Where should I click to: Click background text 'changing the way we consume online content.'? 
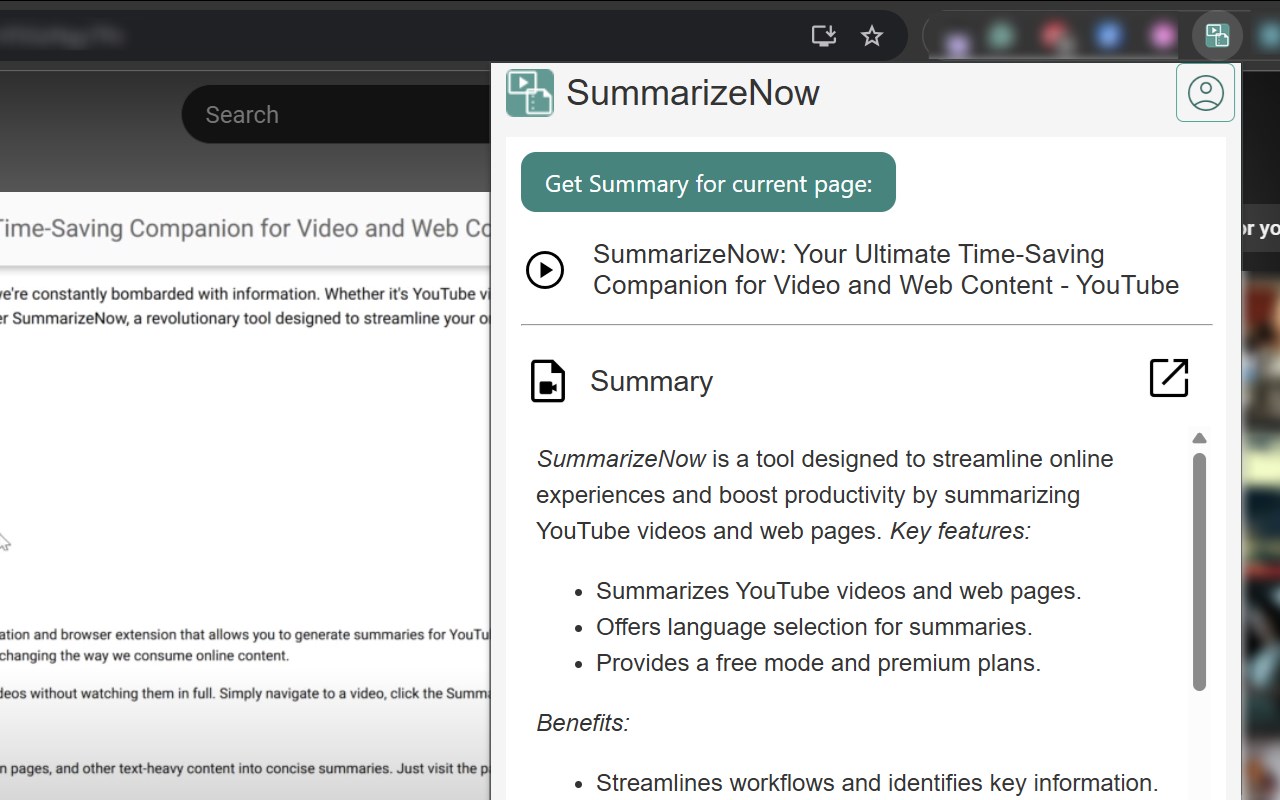(144, 656)
